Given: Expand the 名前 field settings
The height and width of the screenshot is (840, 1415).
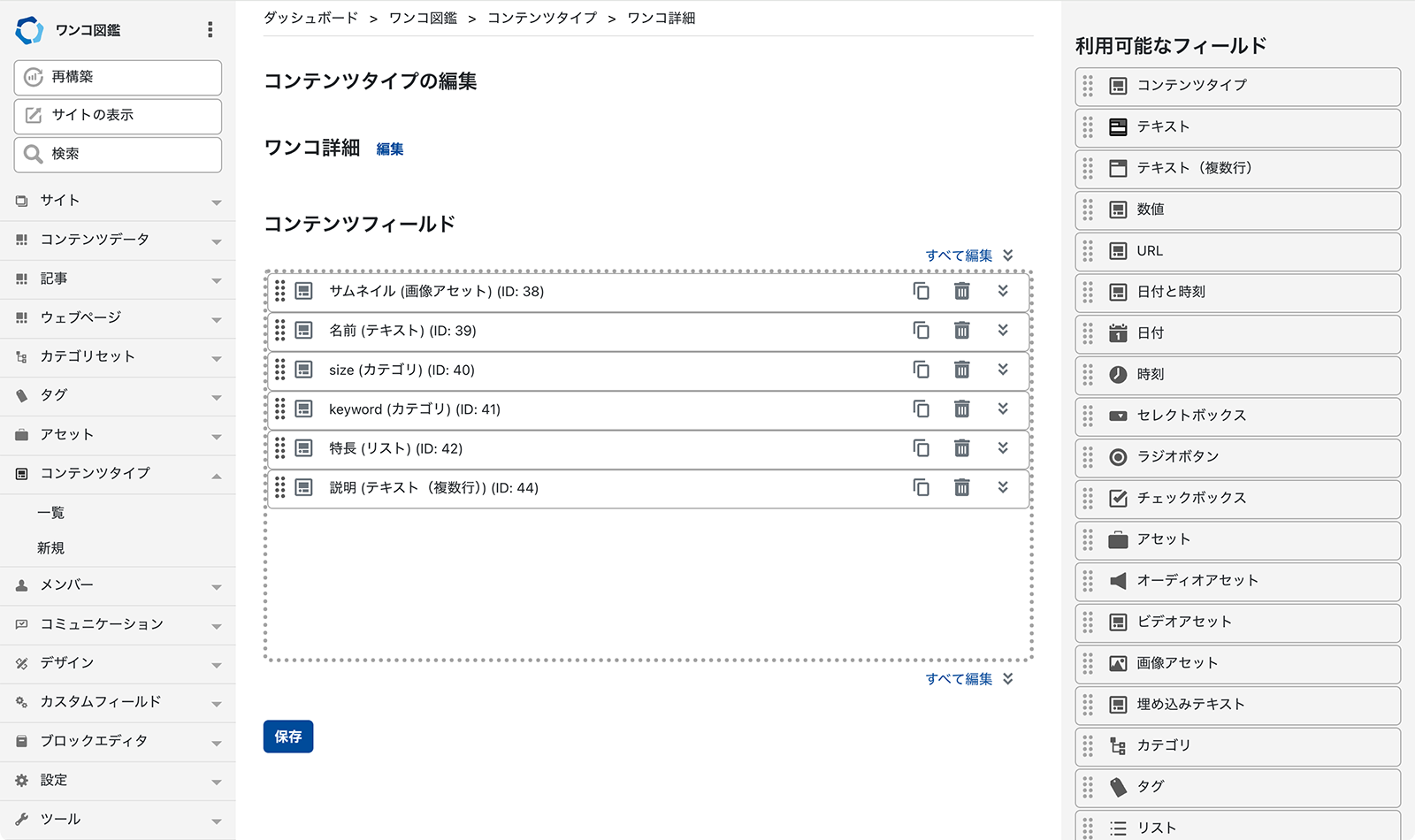Looking at the screenshot, I should click(1003, 330).
